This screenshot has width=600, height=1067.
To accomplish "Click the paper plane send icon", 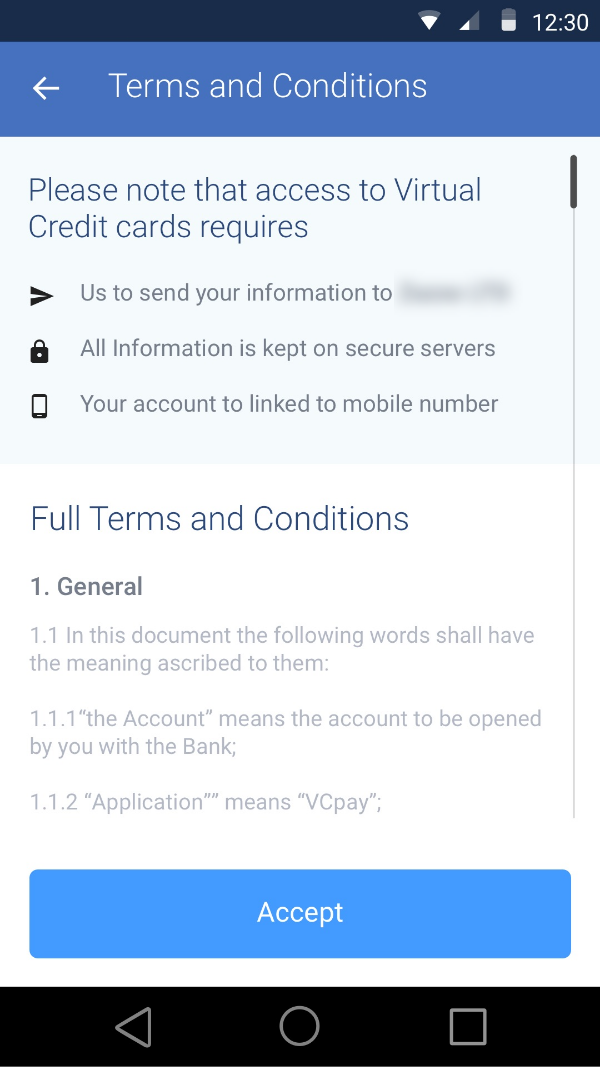I will 40,295.
